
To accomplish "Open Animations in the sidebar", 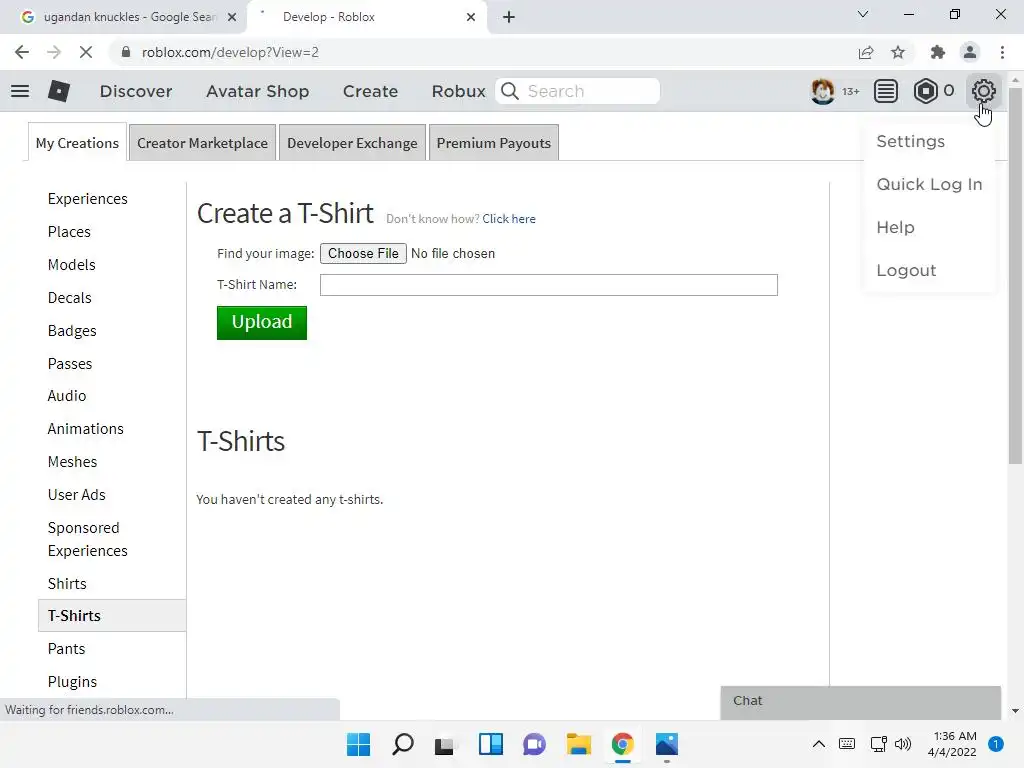I will click(x=86, y=428).
